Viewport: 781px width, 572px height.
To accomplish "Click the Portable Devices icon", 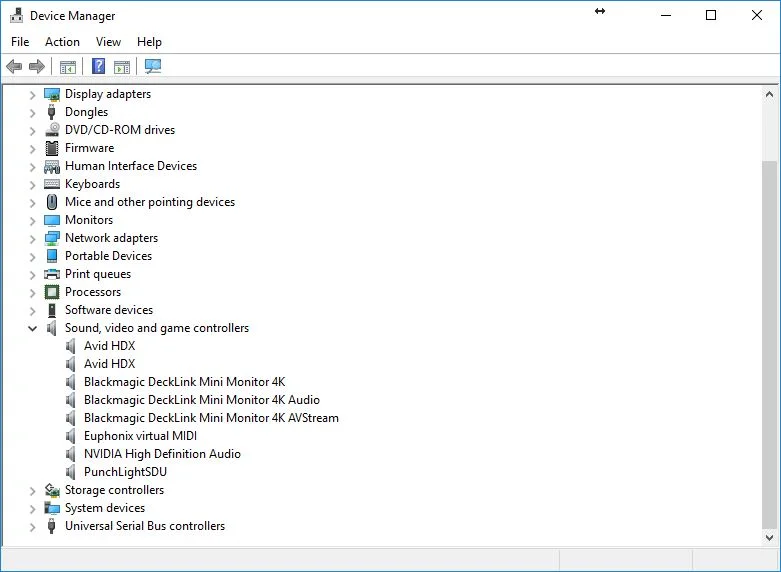I will click(x=52, y=256).
